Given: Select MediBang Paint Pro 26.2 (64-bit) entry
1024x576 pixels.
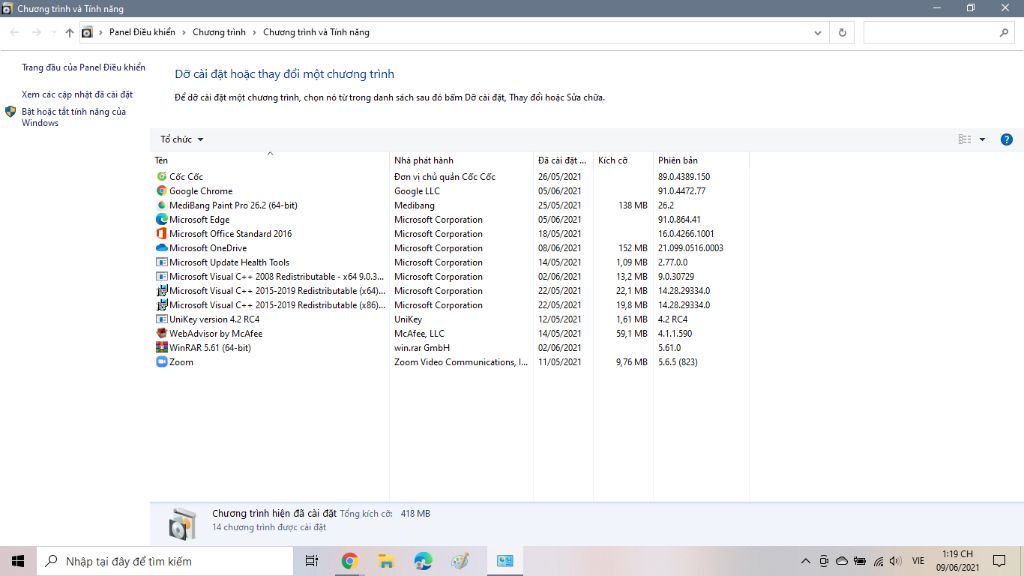Looking at the screenshot, I should pyautogui.click(x=233, y=205).
